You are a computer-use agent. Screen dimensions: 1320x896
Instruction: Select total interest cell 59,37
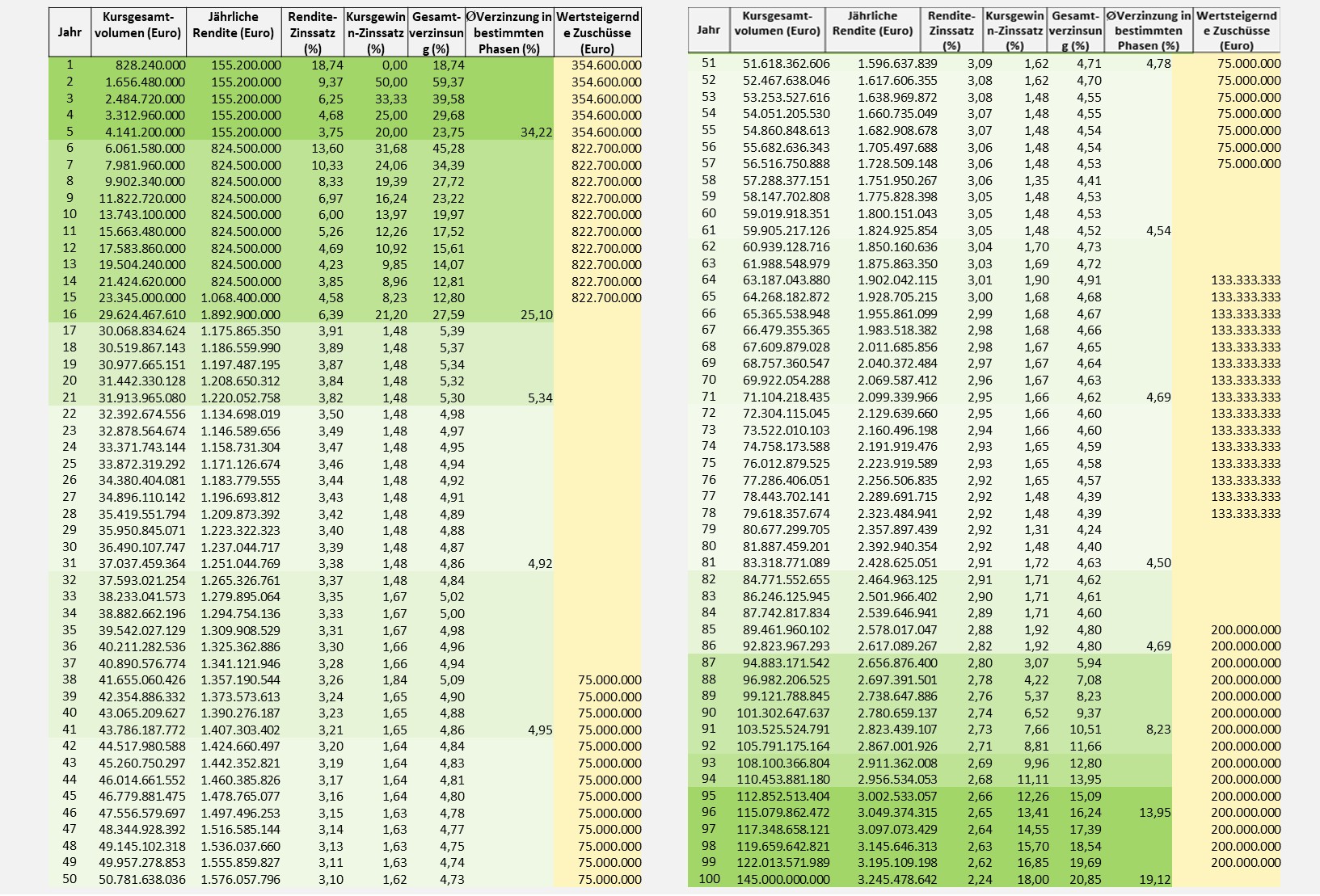tap(448, 82)
